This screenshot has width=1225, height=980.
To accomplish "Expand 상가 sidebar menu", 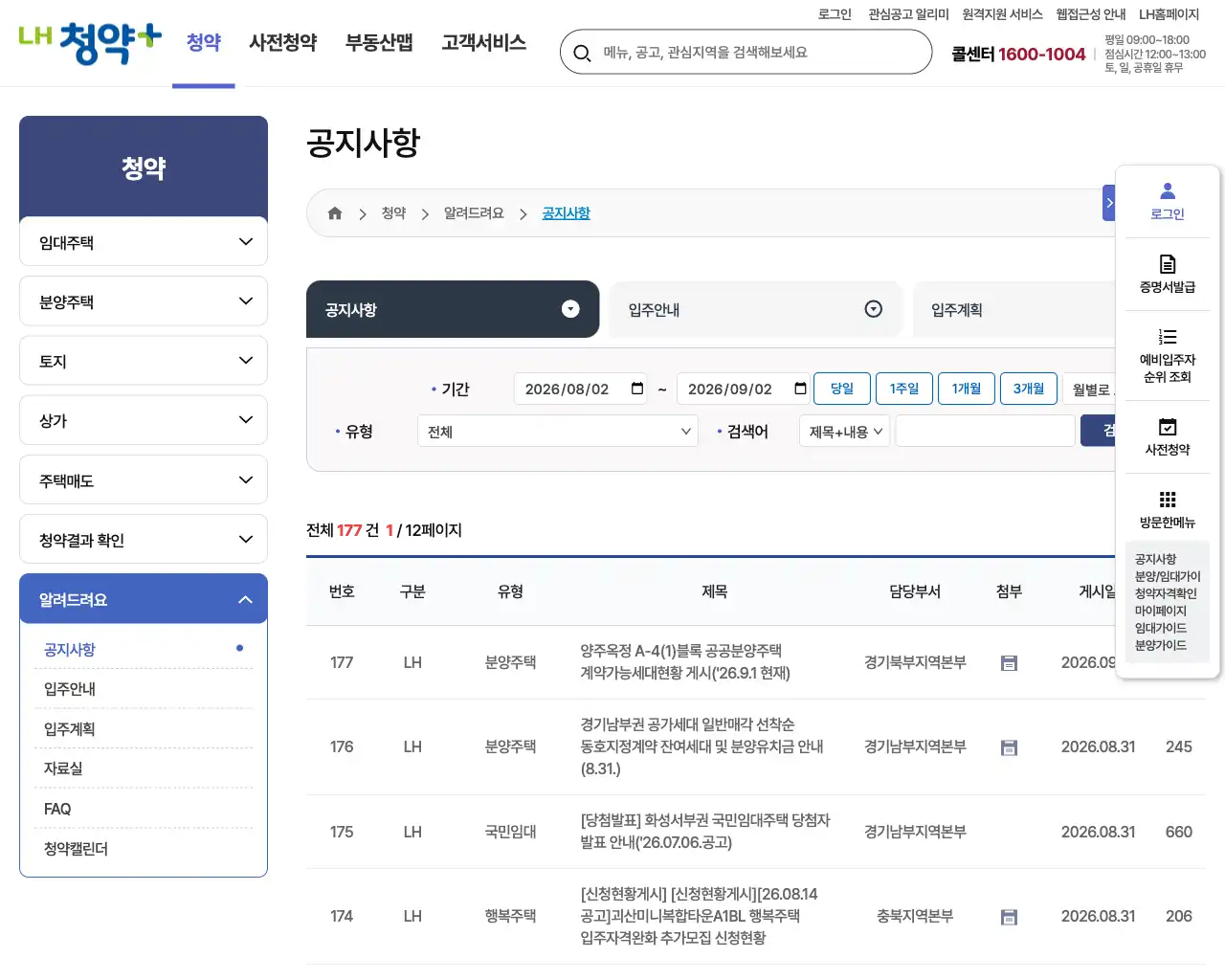I will coord(144,420).
